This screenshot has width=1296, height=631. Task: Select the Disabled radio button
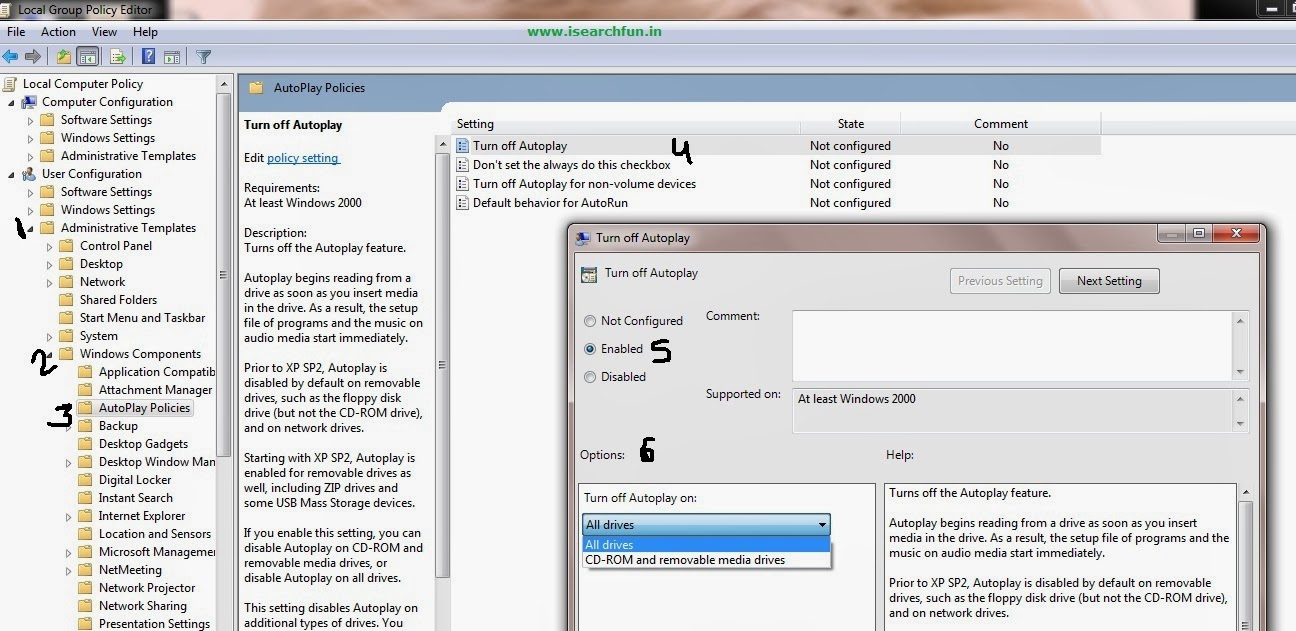pos(589,377)
